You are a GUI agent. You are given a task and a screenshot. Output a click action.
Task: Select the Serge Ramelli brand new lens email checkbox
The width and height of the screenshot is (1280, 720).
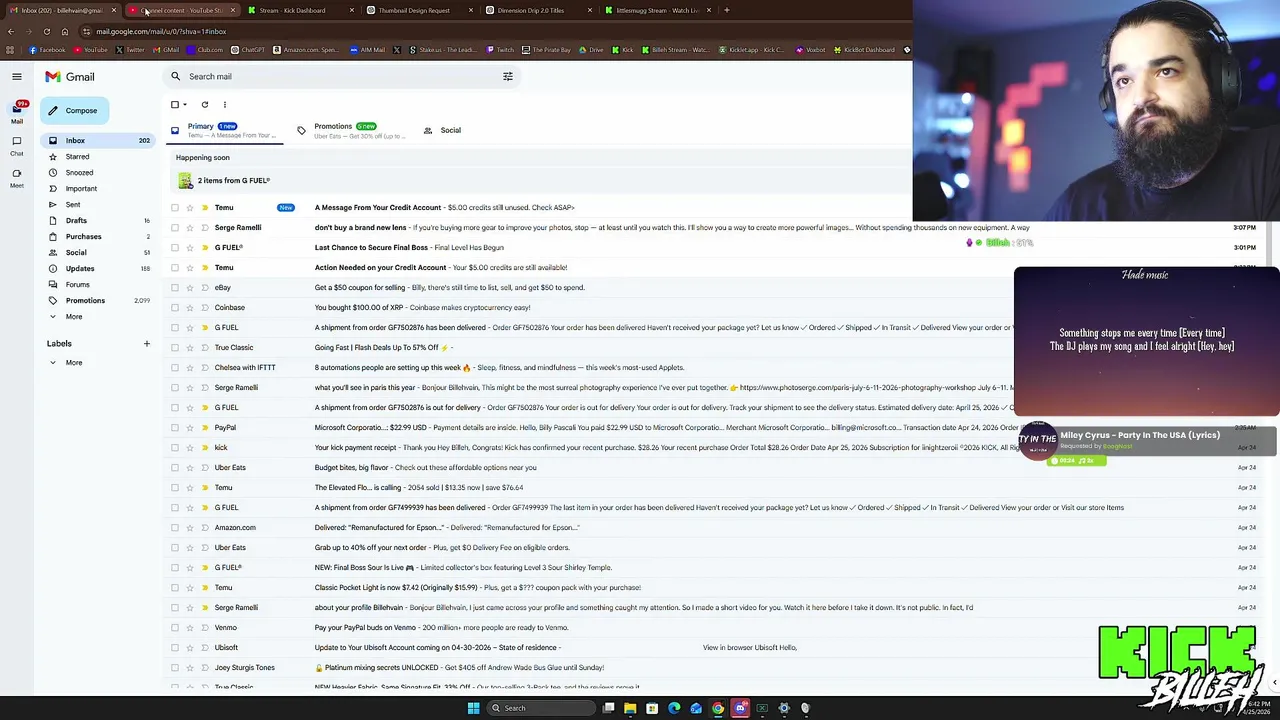point(175,228)
